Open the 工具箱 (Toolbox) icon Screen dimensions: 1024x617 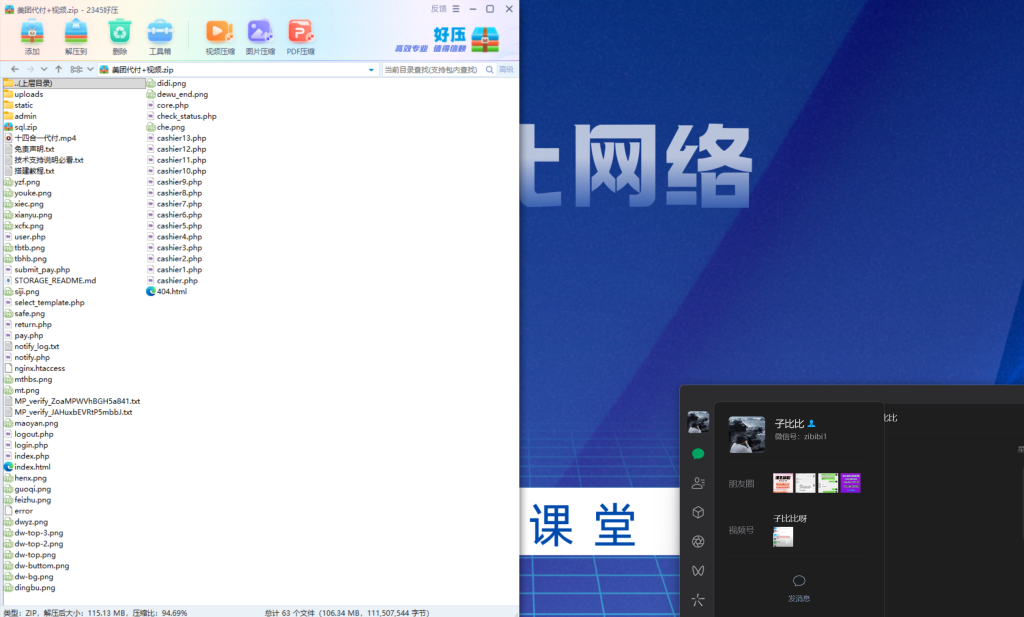161,33
